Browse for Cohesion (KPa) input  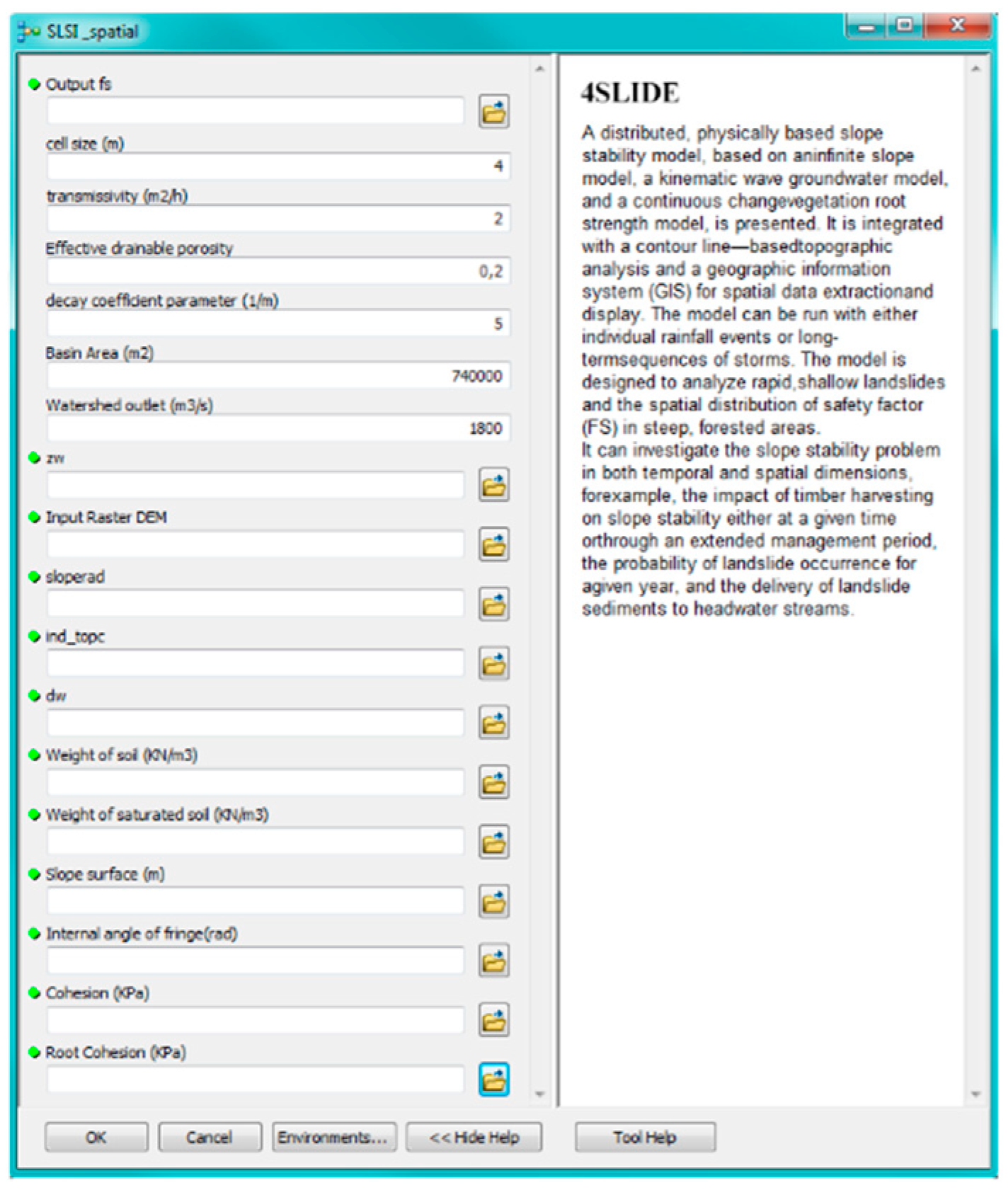pyautogui.click(x=494, y=1020)
